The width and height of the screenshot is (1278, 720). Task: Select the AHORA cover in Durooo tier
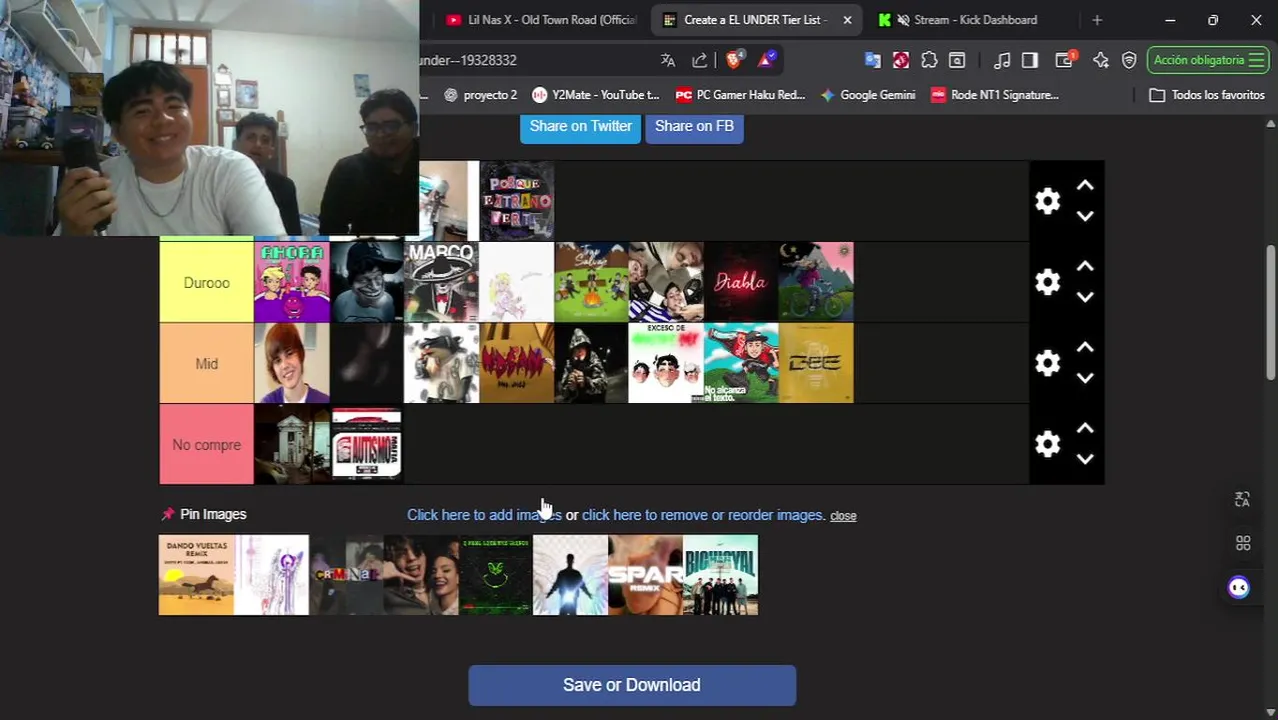pyautogui.click(x=292, y=282)
